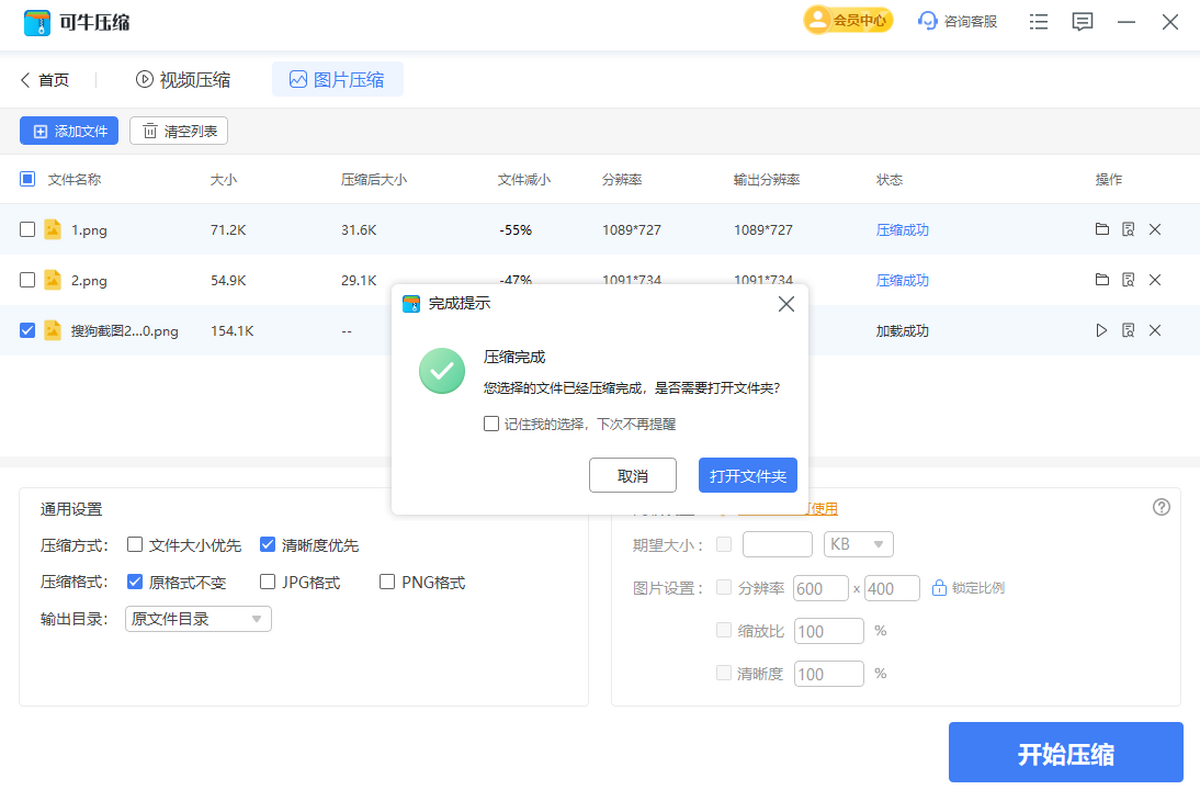Viewport: 1200px width, 801px height.
Task: Click the 1.png file thumbnail icon
Action: click(53, 230)
